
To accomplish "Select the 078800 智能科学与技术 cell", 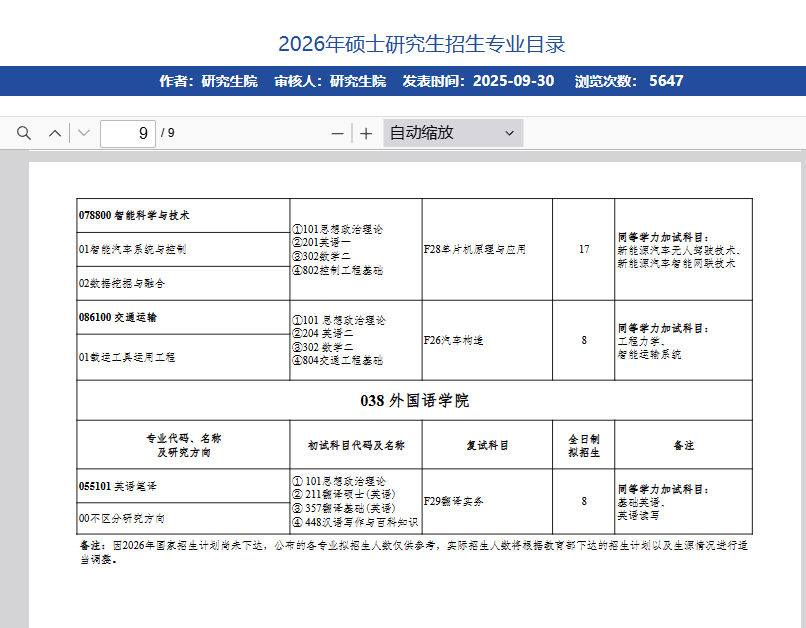I will coord(135,215).
